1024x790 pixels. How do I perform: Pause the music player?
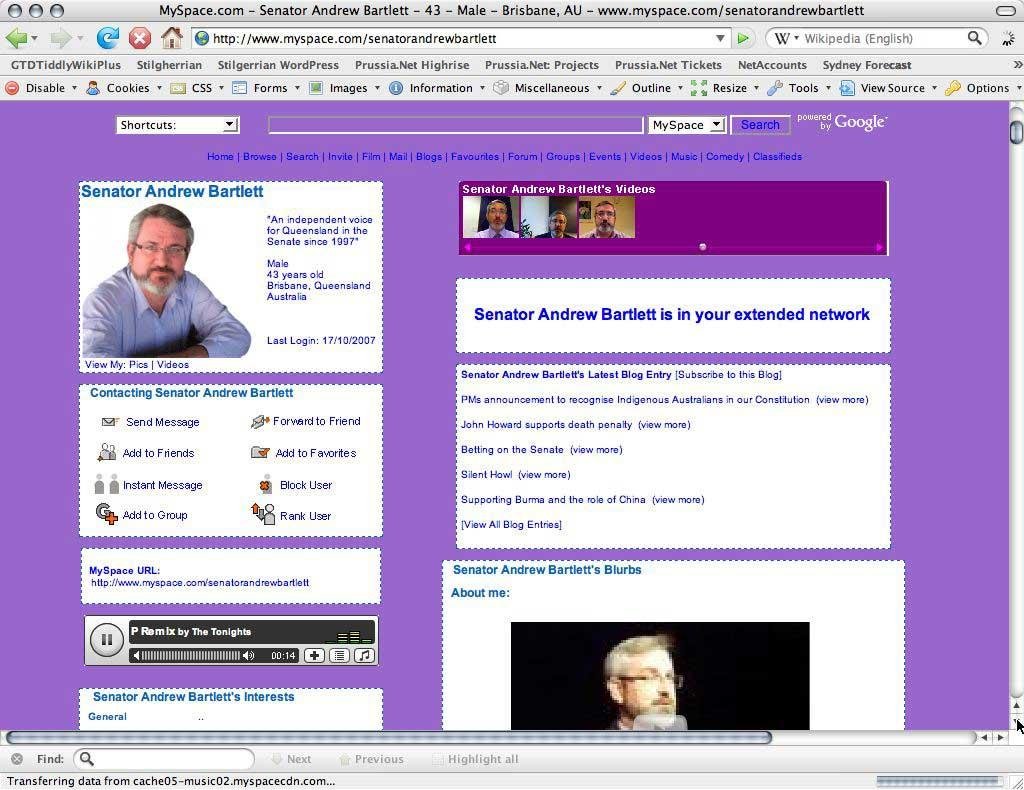click(106, 640)
